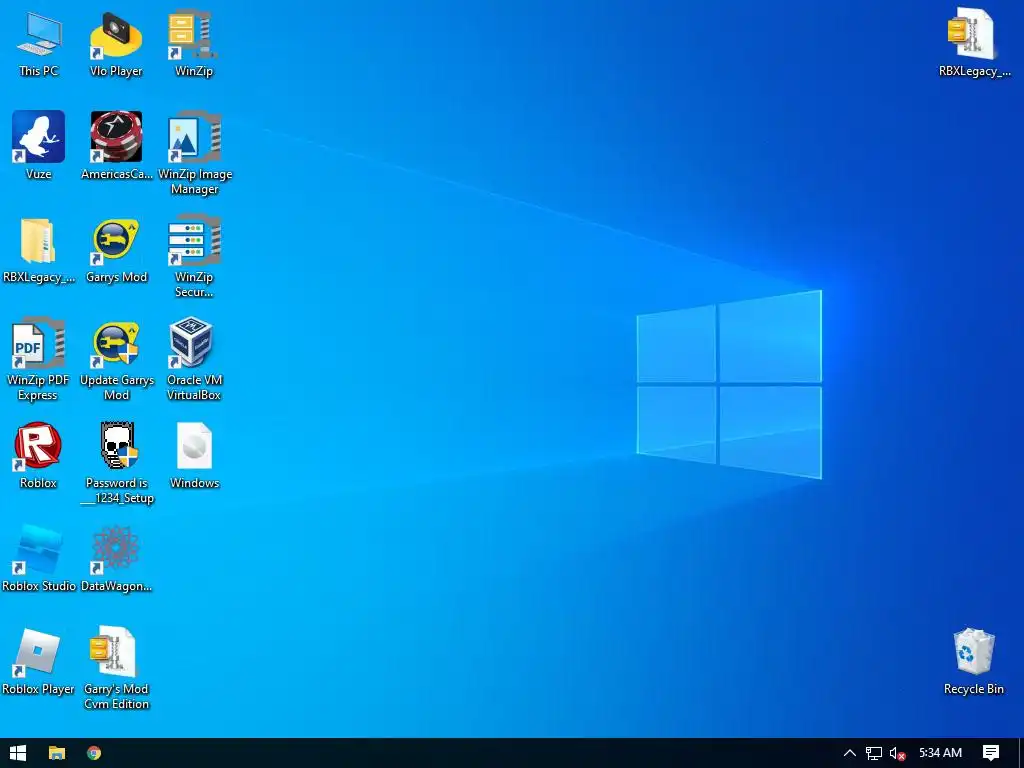Select the Password is __1234_Setup skull icon

click(117, 463)
